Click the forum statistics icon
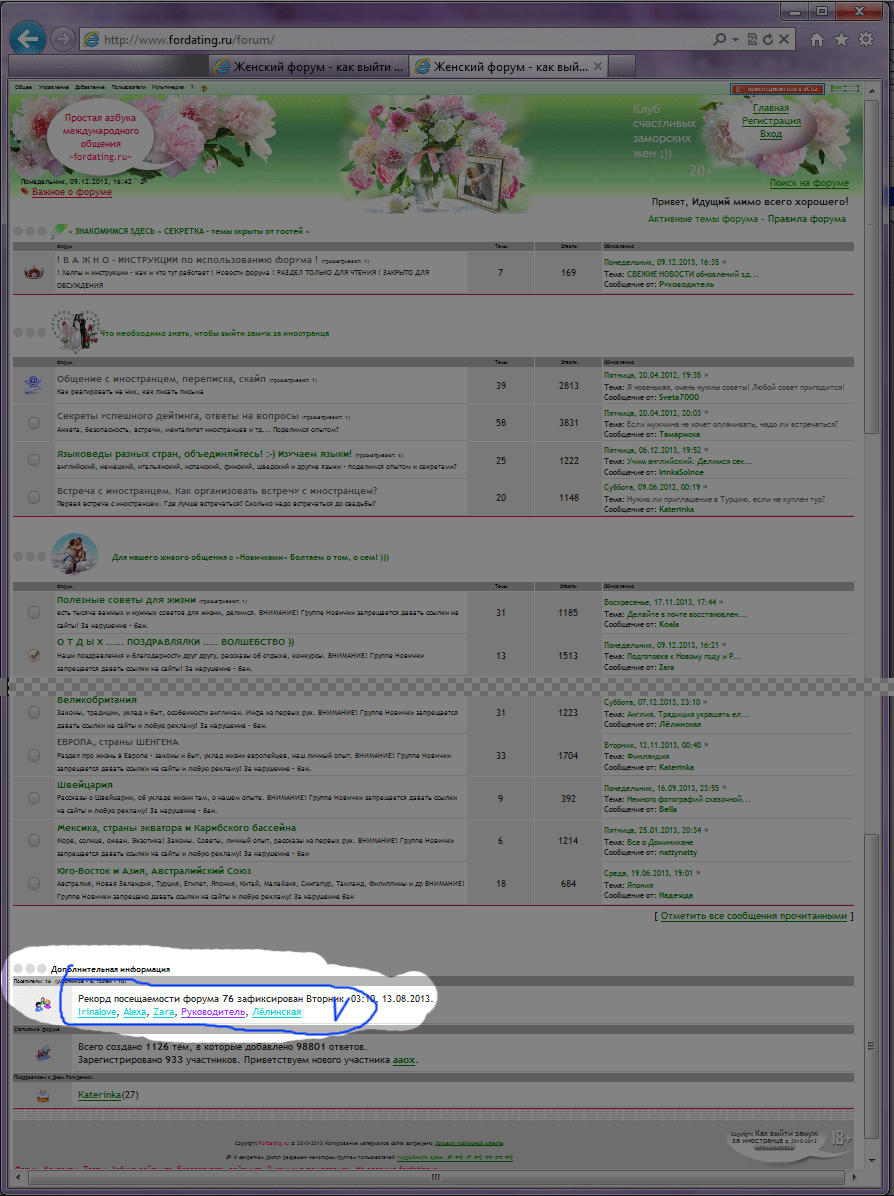 tap(43, 1053)
